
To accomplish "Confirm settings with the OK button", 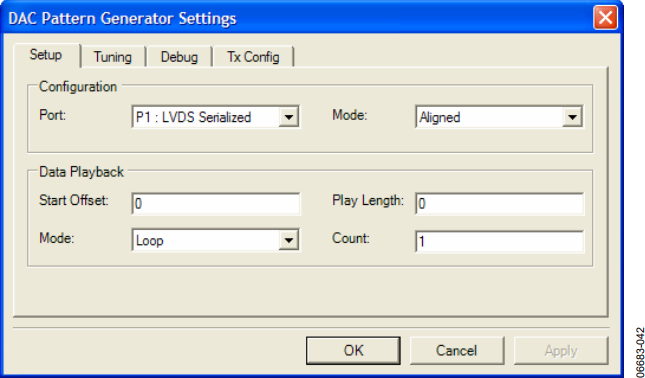I will [353, 350].
